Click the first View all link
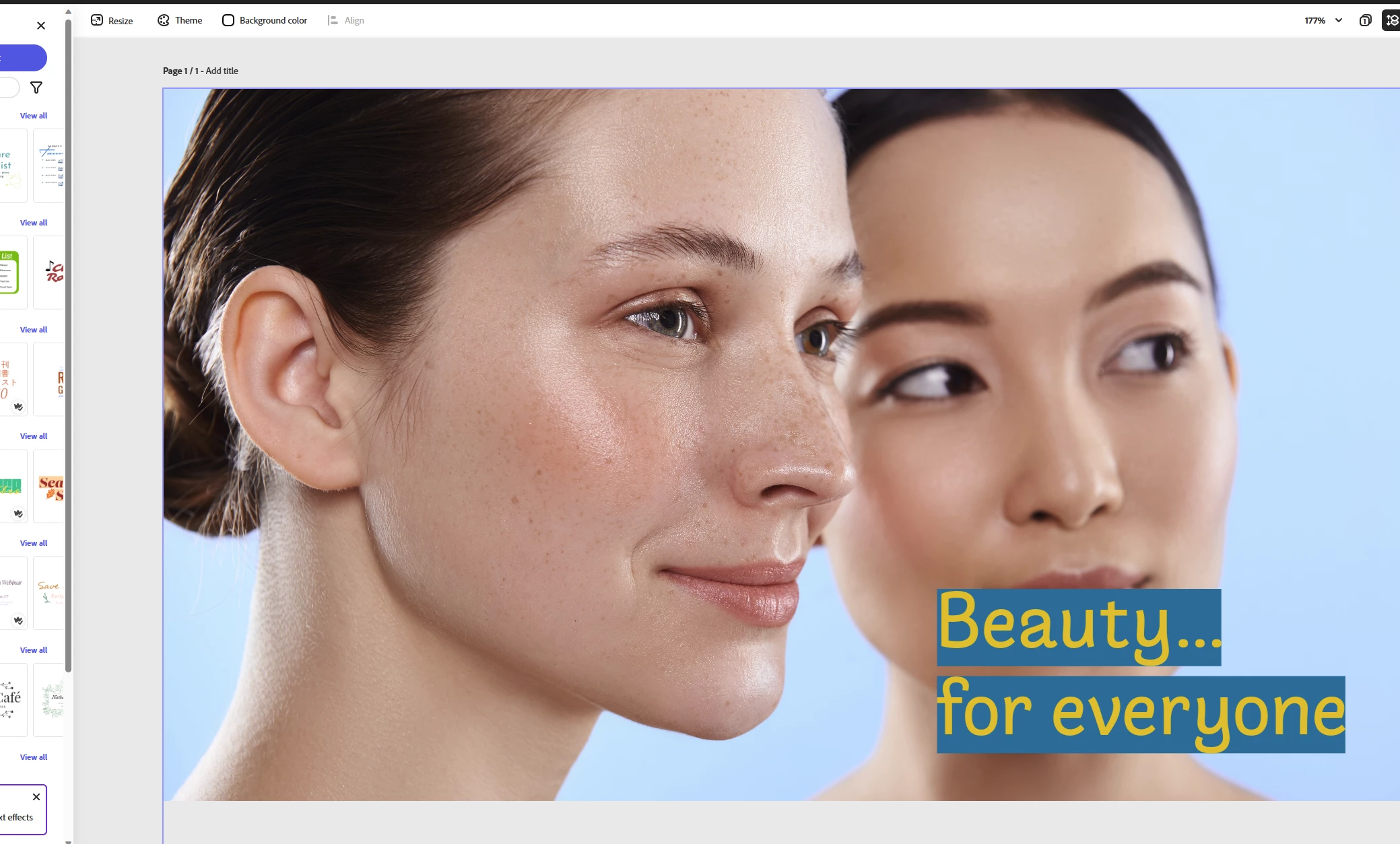Viewport: 1400px width, 844px height. [x=34, y=116]
